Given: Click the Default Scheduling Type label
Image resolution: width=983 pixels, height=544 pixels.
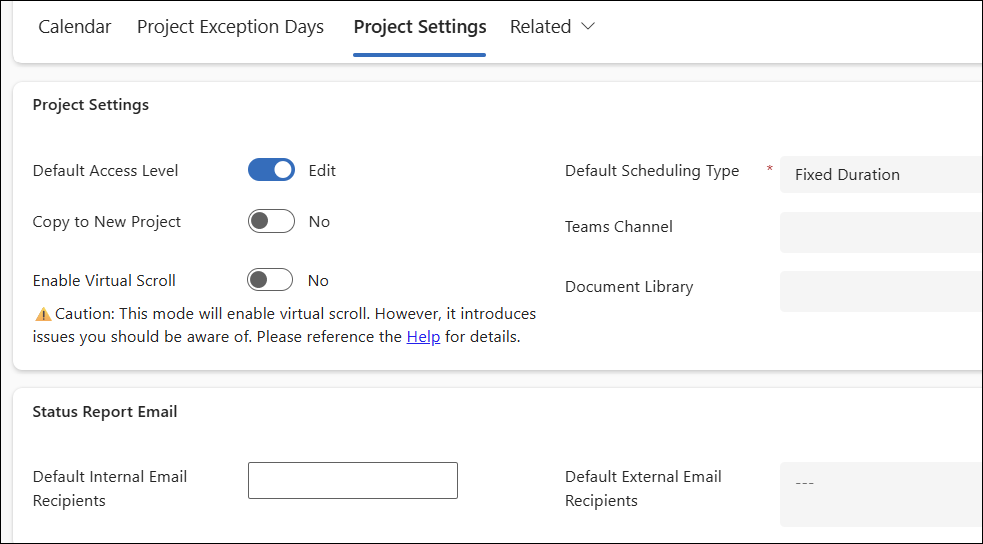Looking at the screenshot, I should point(652,171).
